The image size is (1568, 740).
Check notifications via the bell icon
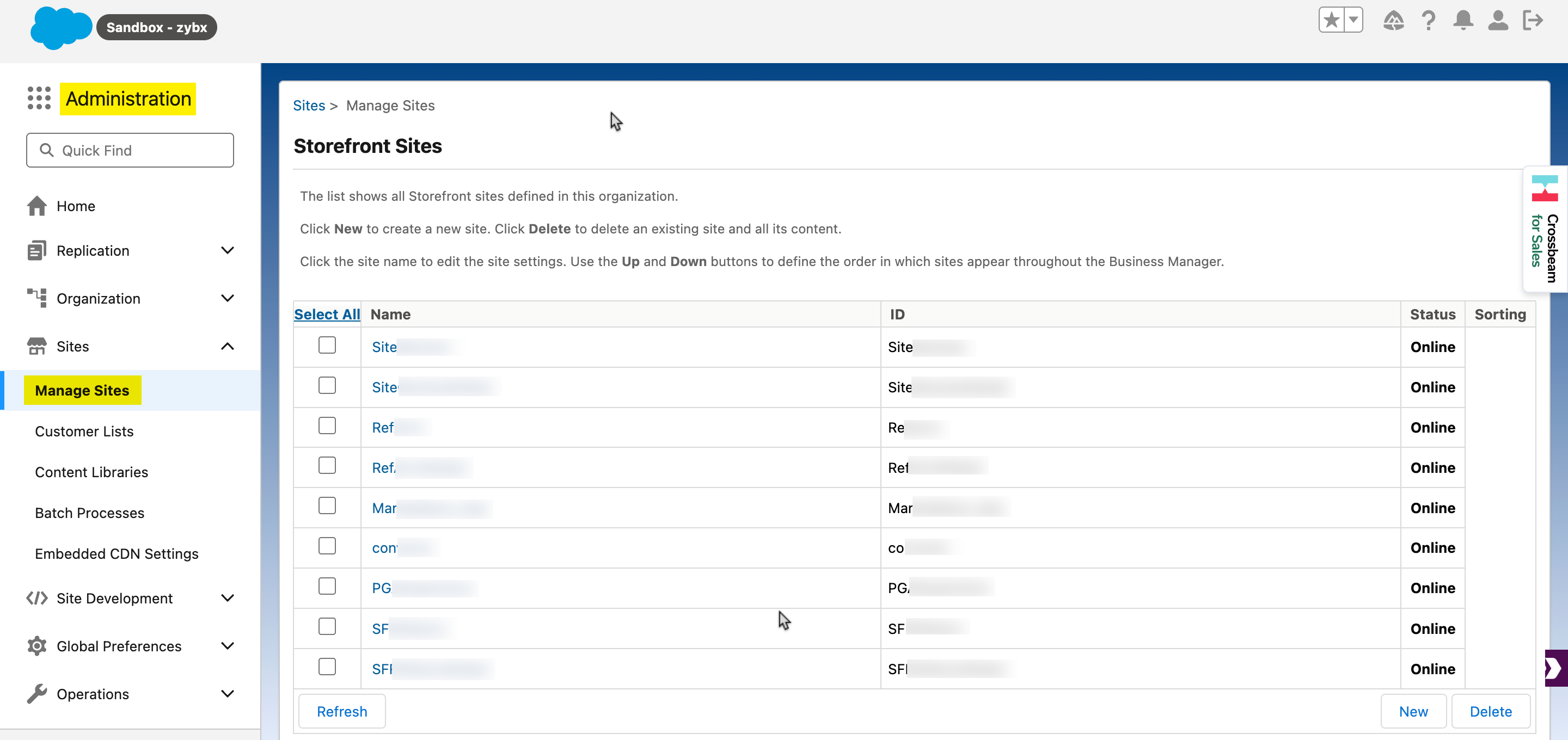(1463, 20)
